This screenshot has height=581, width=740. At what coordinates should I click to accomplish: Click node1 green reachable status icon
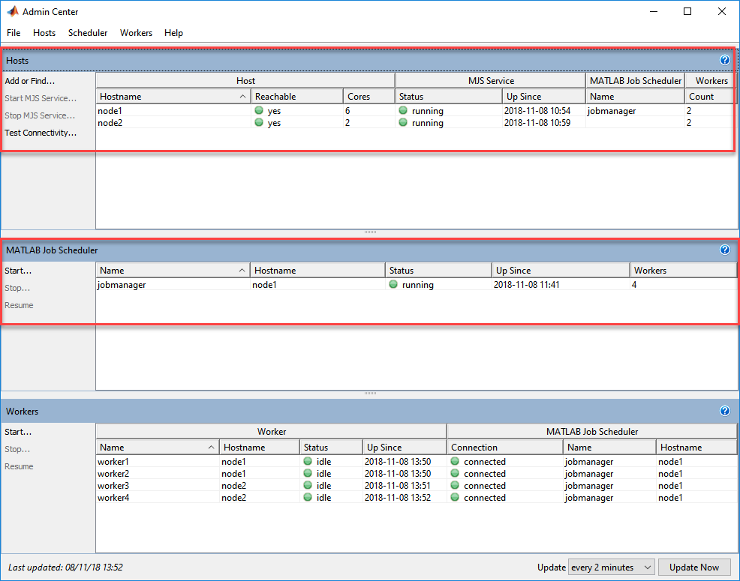coord(259,111)
